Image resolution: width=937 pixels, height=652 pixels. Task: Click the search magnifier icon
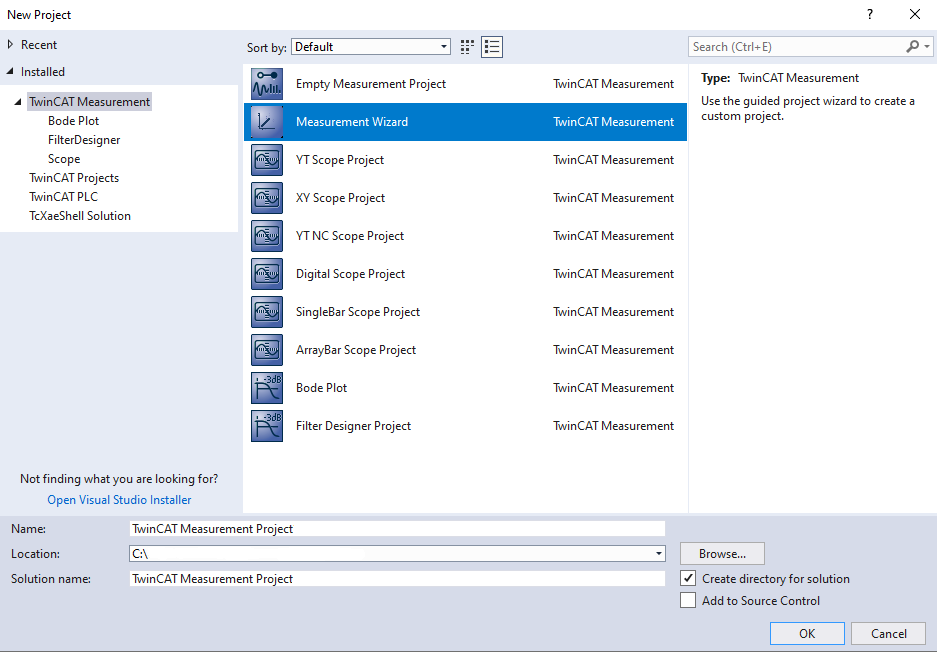[912, 47]
